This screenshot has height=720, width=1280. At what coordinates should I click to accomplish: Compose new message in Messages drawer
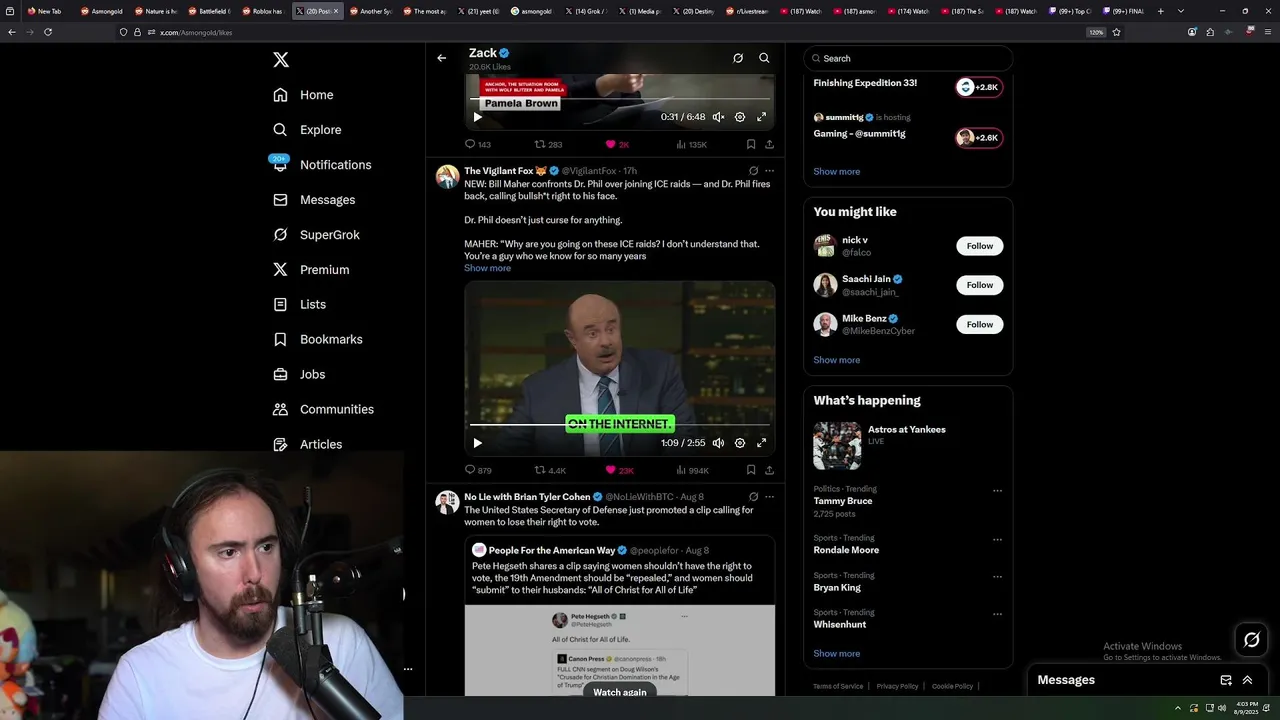[x=1226, y=680]
